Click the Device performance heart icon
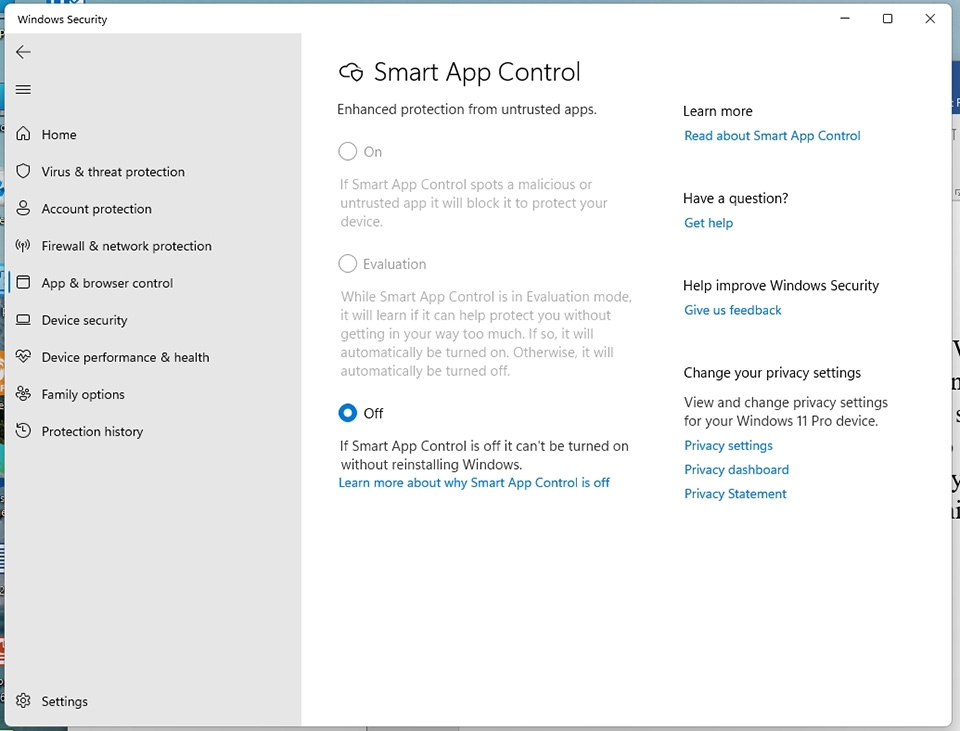 pyautogui.click(x=23, y=356)
